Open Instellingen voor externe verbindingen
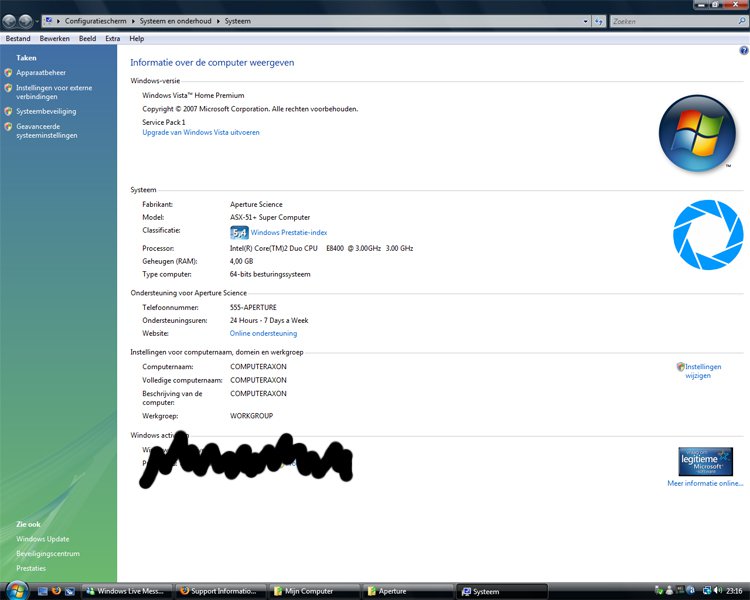750x600 pixels. pyautogui.click(x=54, y=92)
